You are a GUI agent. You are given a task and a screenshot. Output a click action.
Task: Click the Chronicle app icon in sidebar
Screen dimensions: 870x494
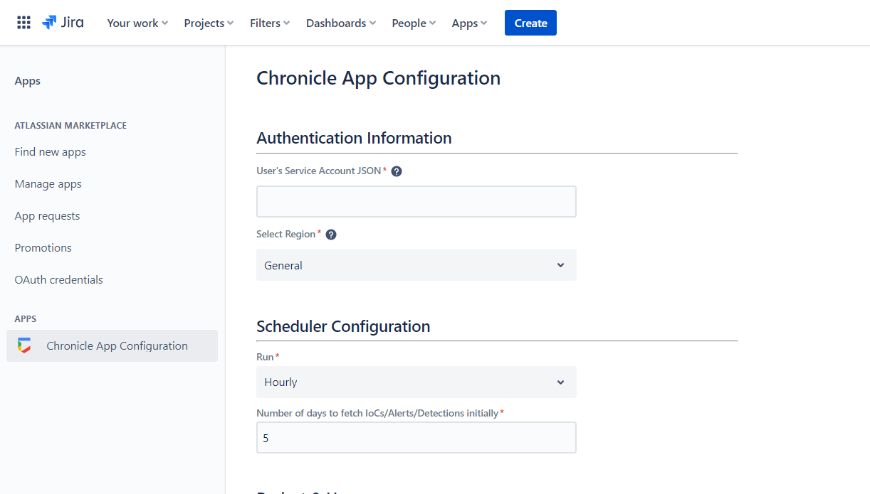(x=25, y=346)
